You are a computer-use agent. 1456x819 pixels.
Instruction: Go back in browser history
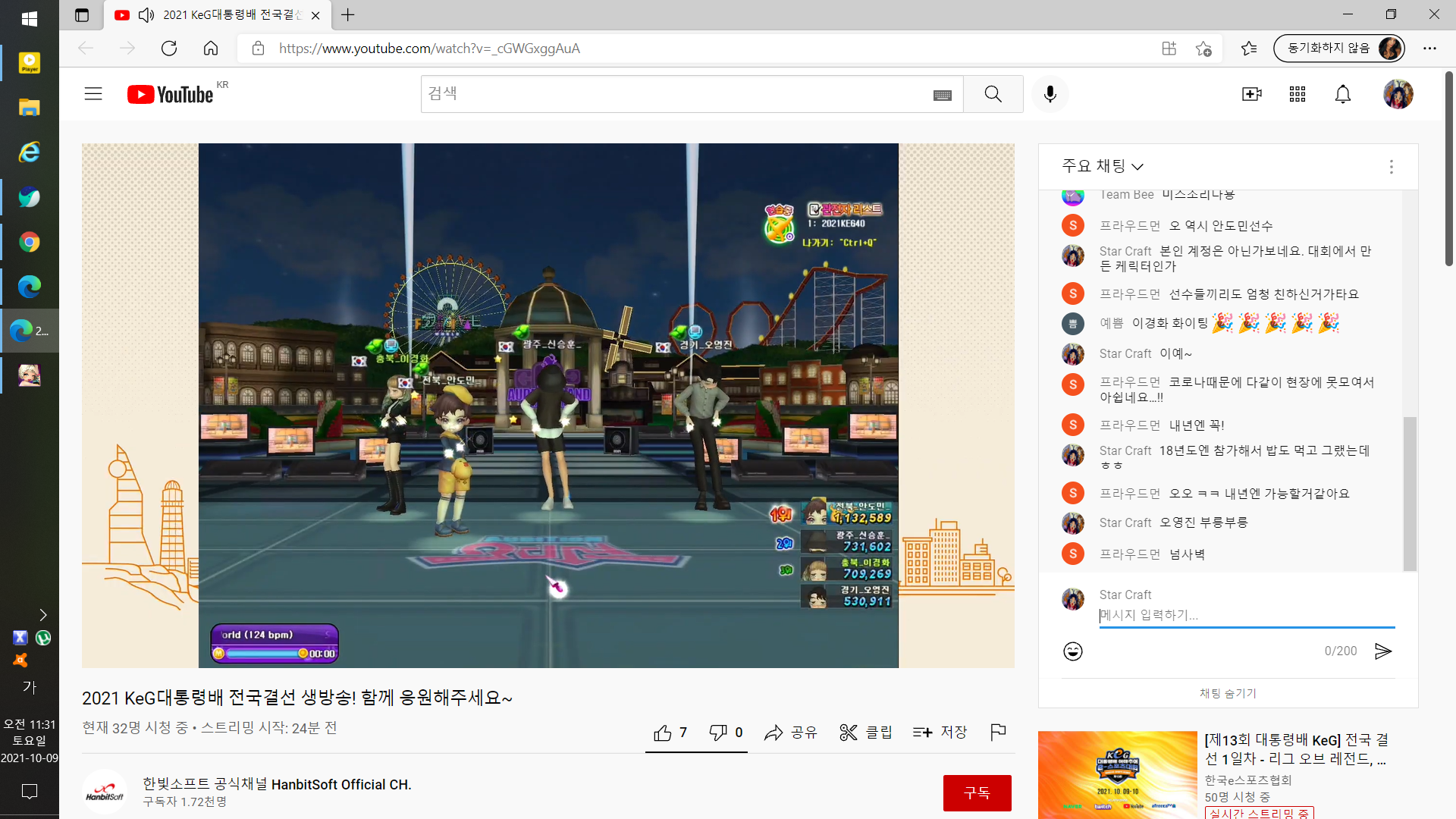click(x=86, y=49)
